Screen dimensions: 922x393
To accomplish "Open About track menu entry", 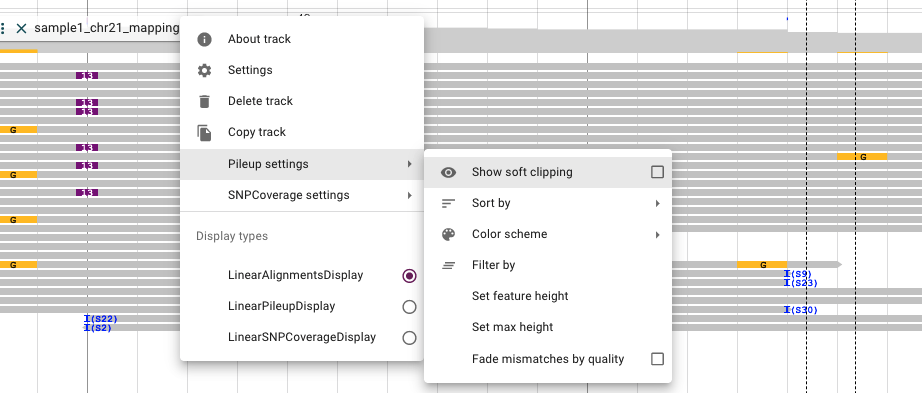I will 302,39.
